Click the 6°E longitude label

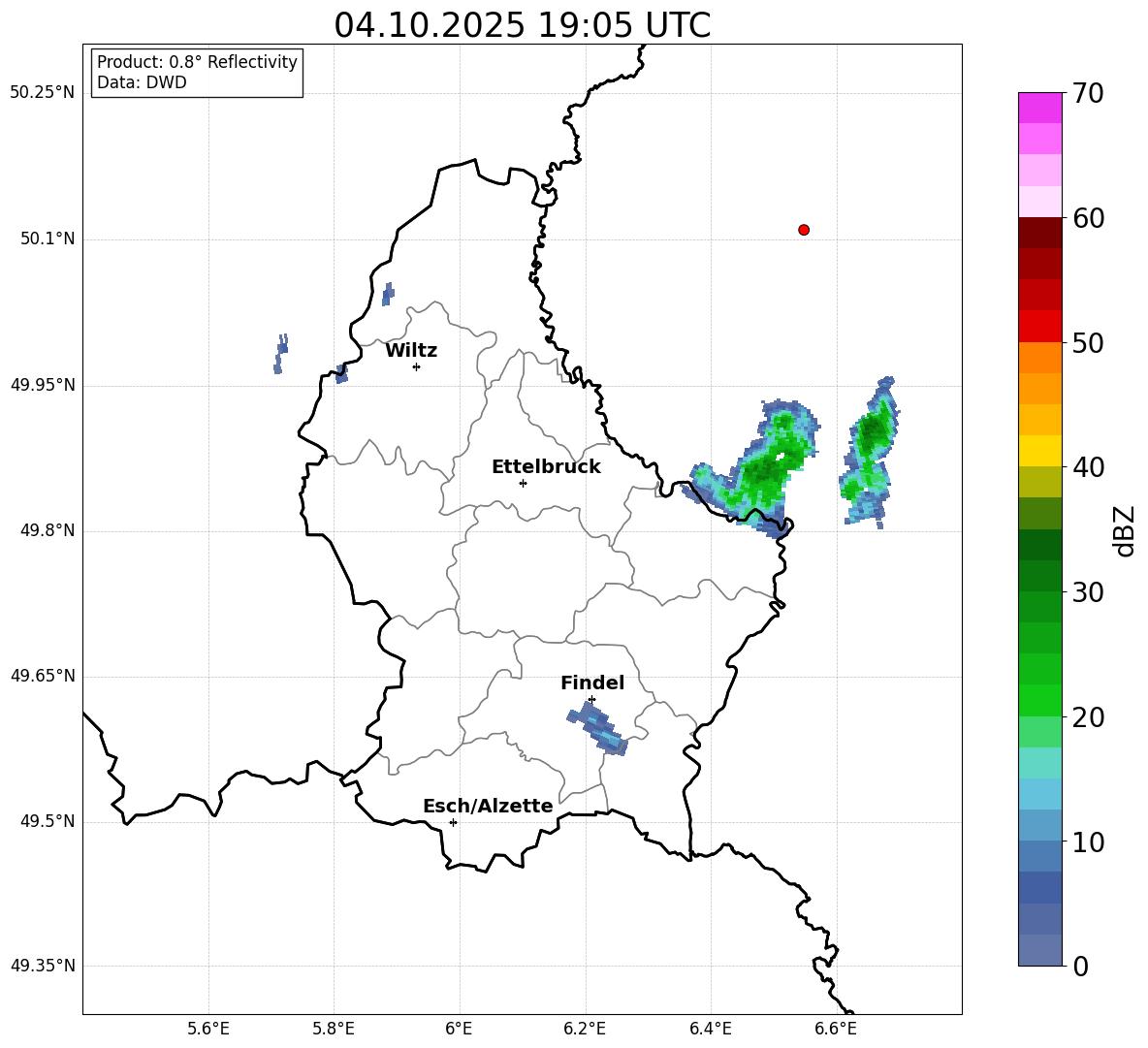[459, 1029]
